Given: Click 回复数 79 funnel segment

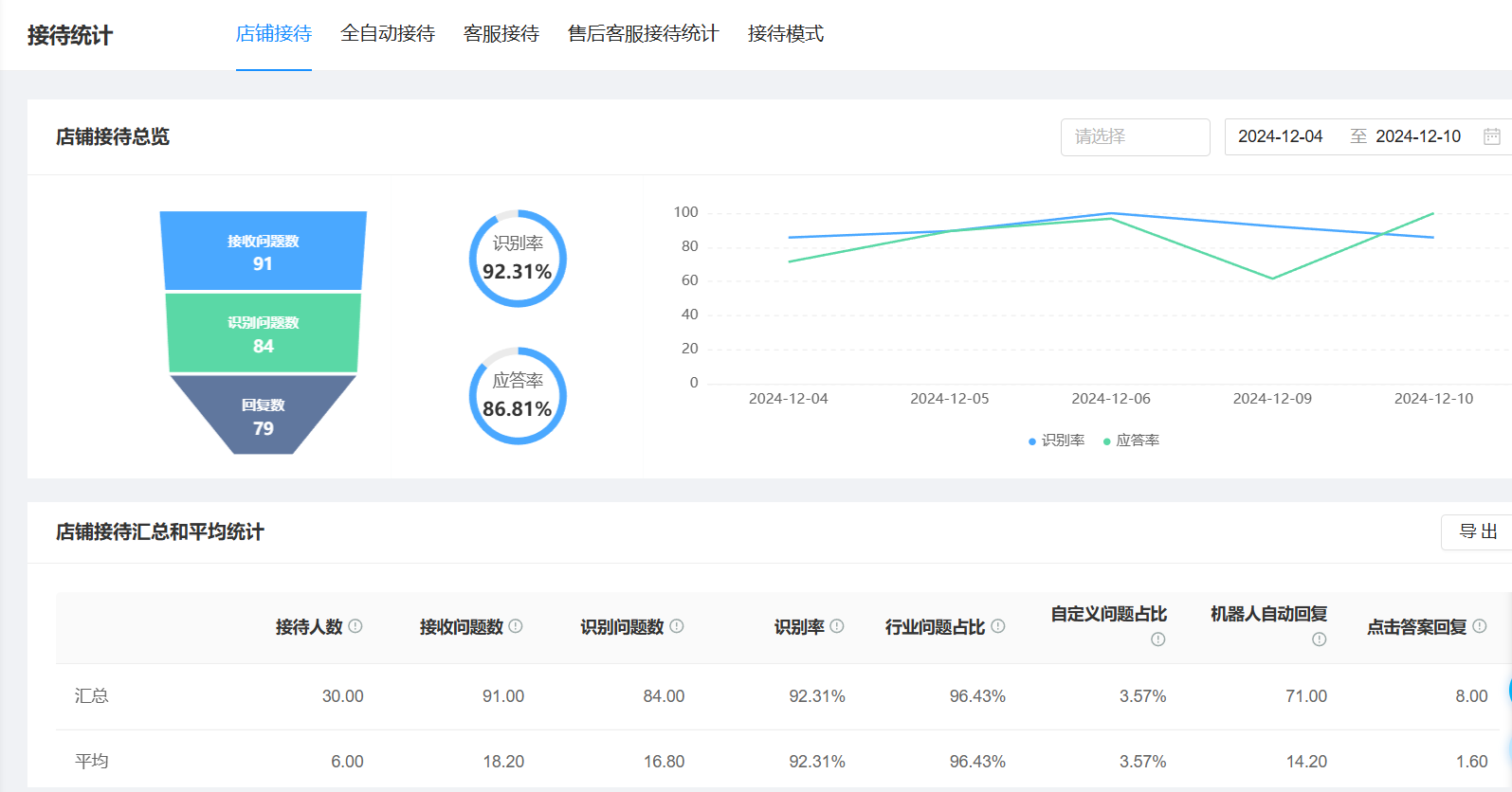Looking at the screenshot, I should pyautogui.click(x=263, y=415).
